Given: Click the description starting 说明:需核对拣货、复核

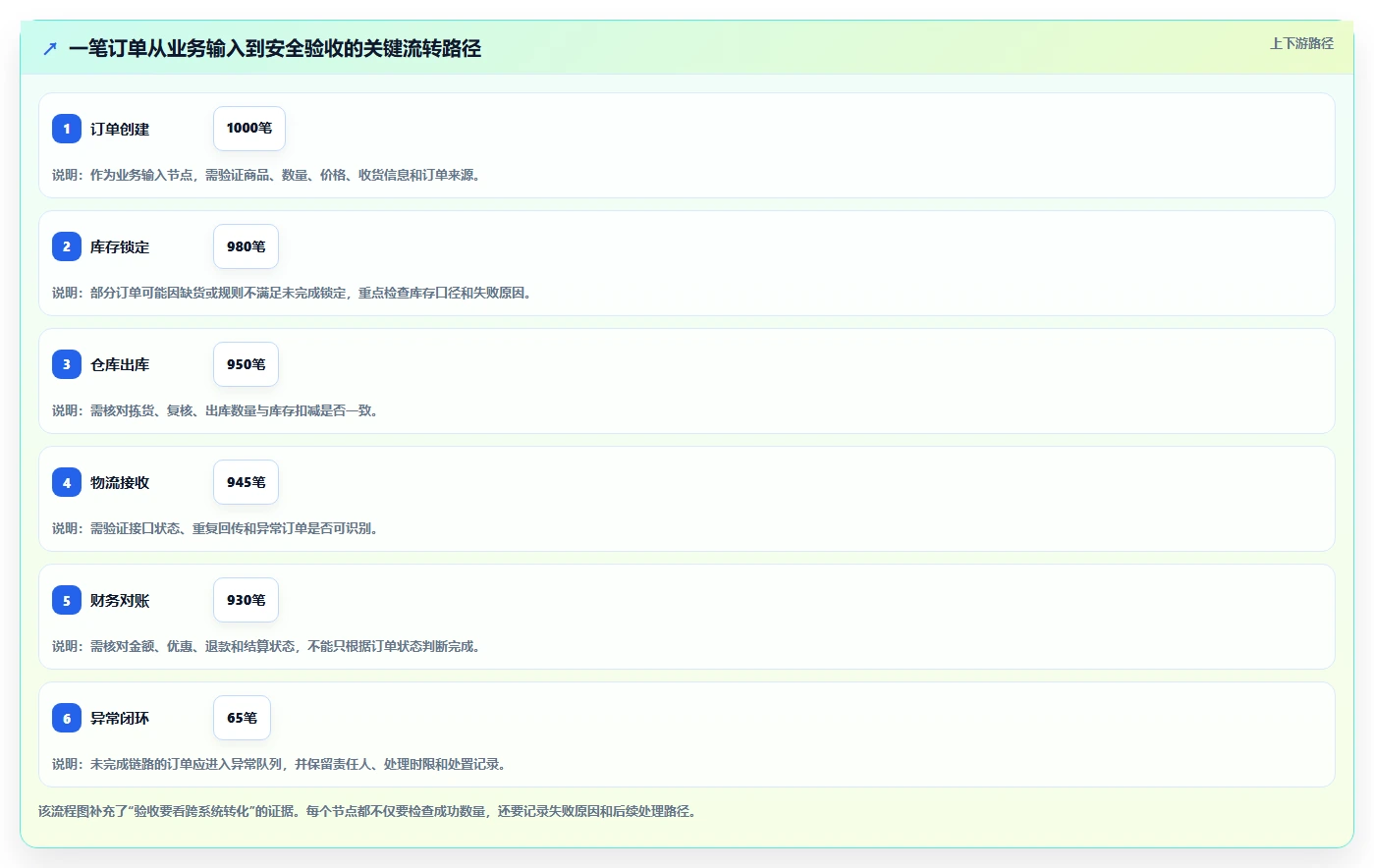Looking at the screenshot, I should [216, 410].
